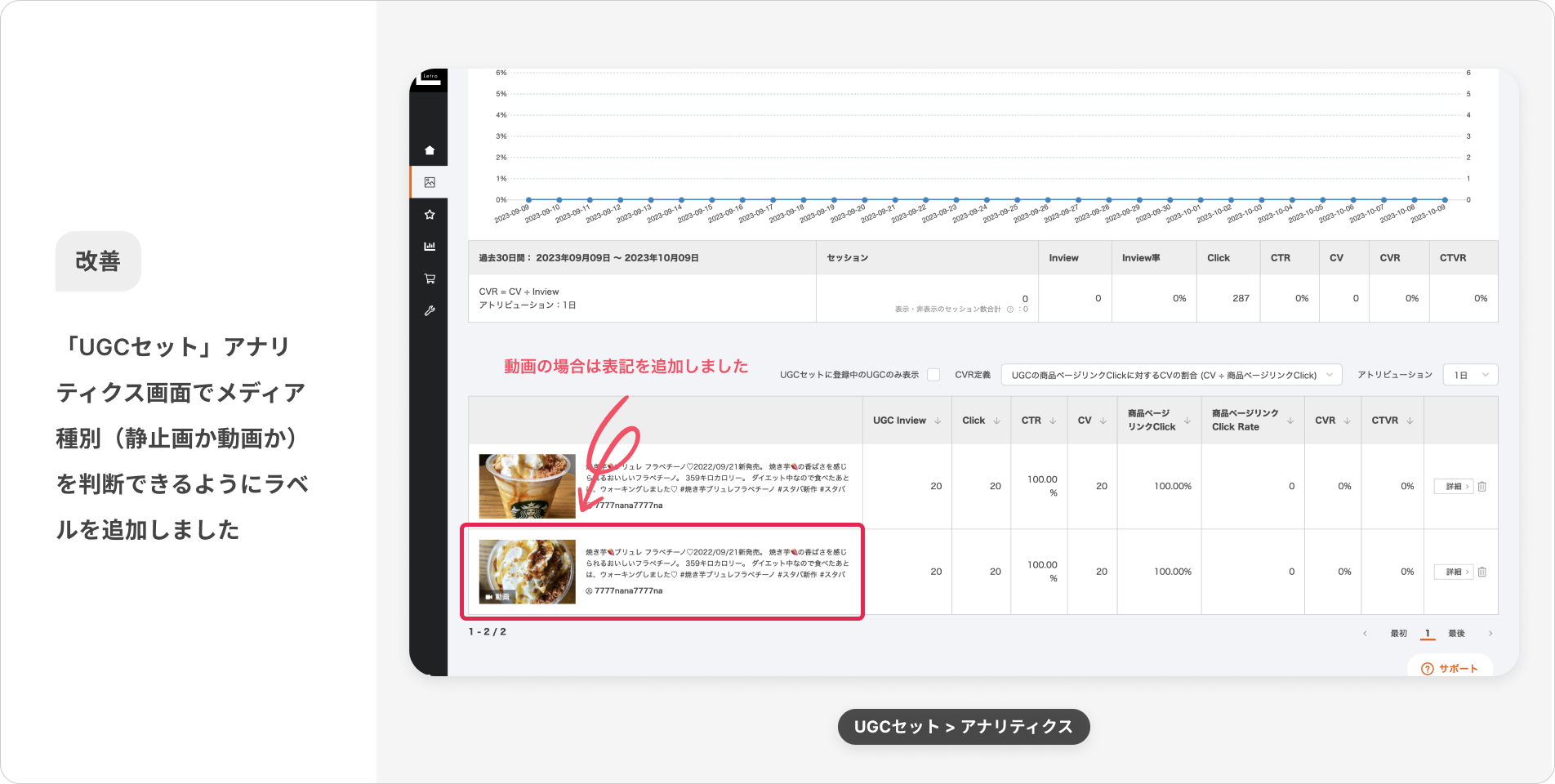Open the wrench settings sidebar icon

pyautogui.click(x=430, y=311)
